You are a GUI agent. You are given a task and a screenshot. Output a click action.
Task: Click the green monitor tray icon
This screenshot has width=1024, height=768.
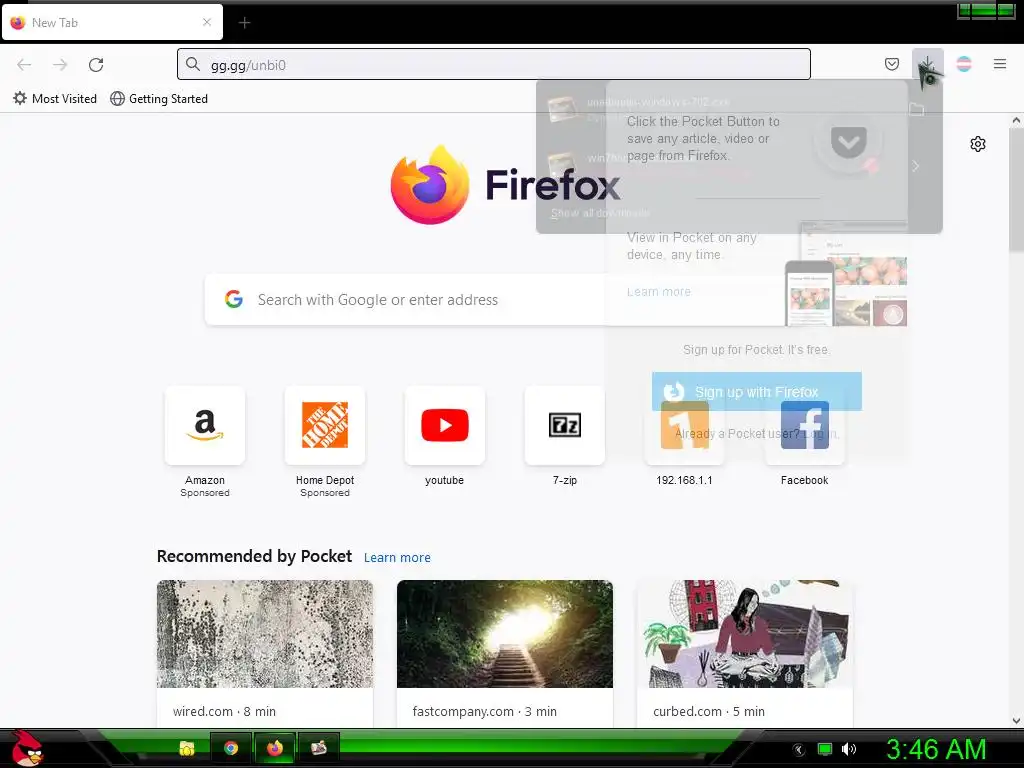pos(825,749)
